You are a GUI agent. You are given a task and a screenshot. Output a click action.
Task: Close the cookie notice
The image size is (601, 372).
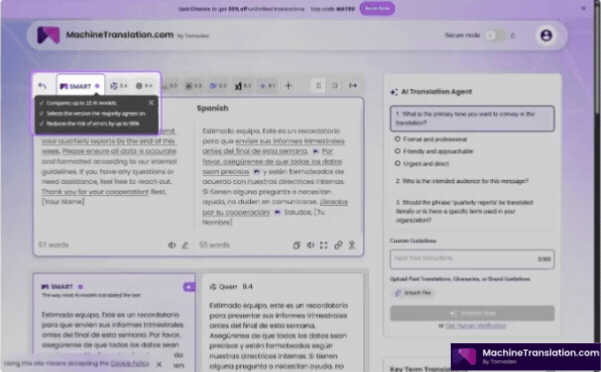(159, 364)
